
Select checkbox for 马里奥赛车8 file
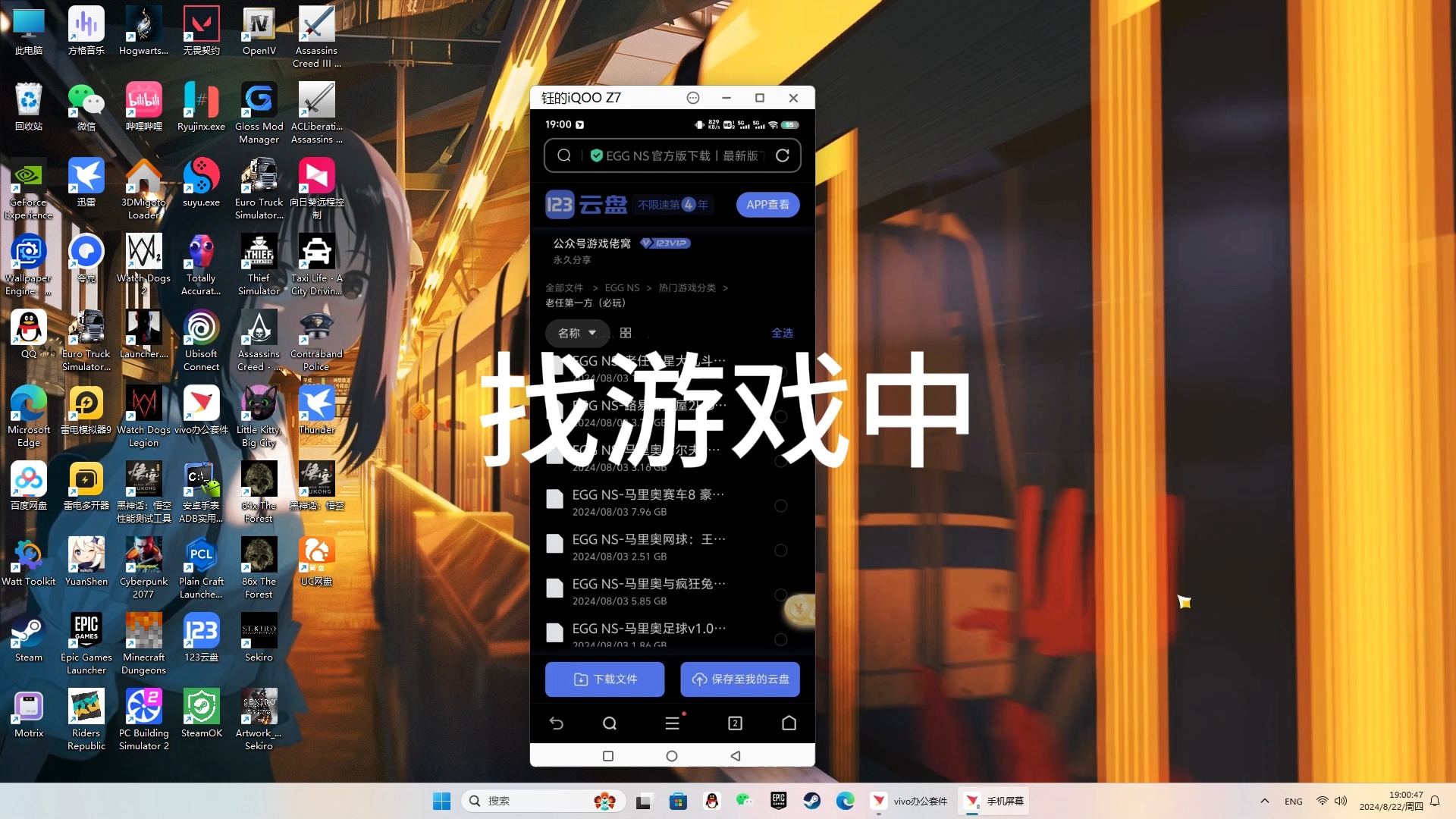(780, 506)
